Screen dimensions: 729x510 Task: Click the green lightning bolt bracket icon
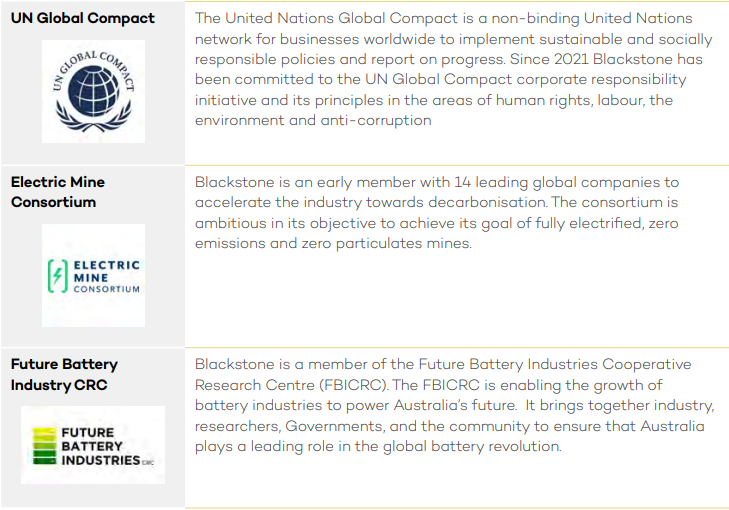click(58, 276)
